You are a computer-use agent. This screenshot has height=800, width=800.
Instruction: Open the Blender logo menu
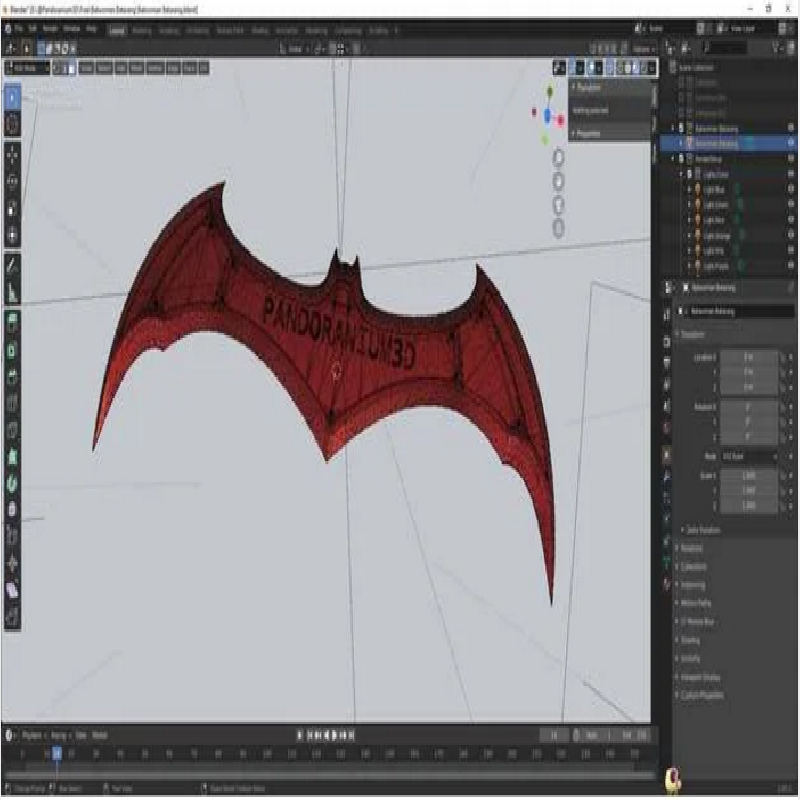[x=8, y=29]
